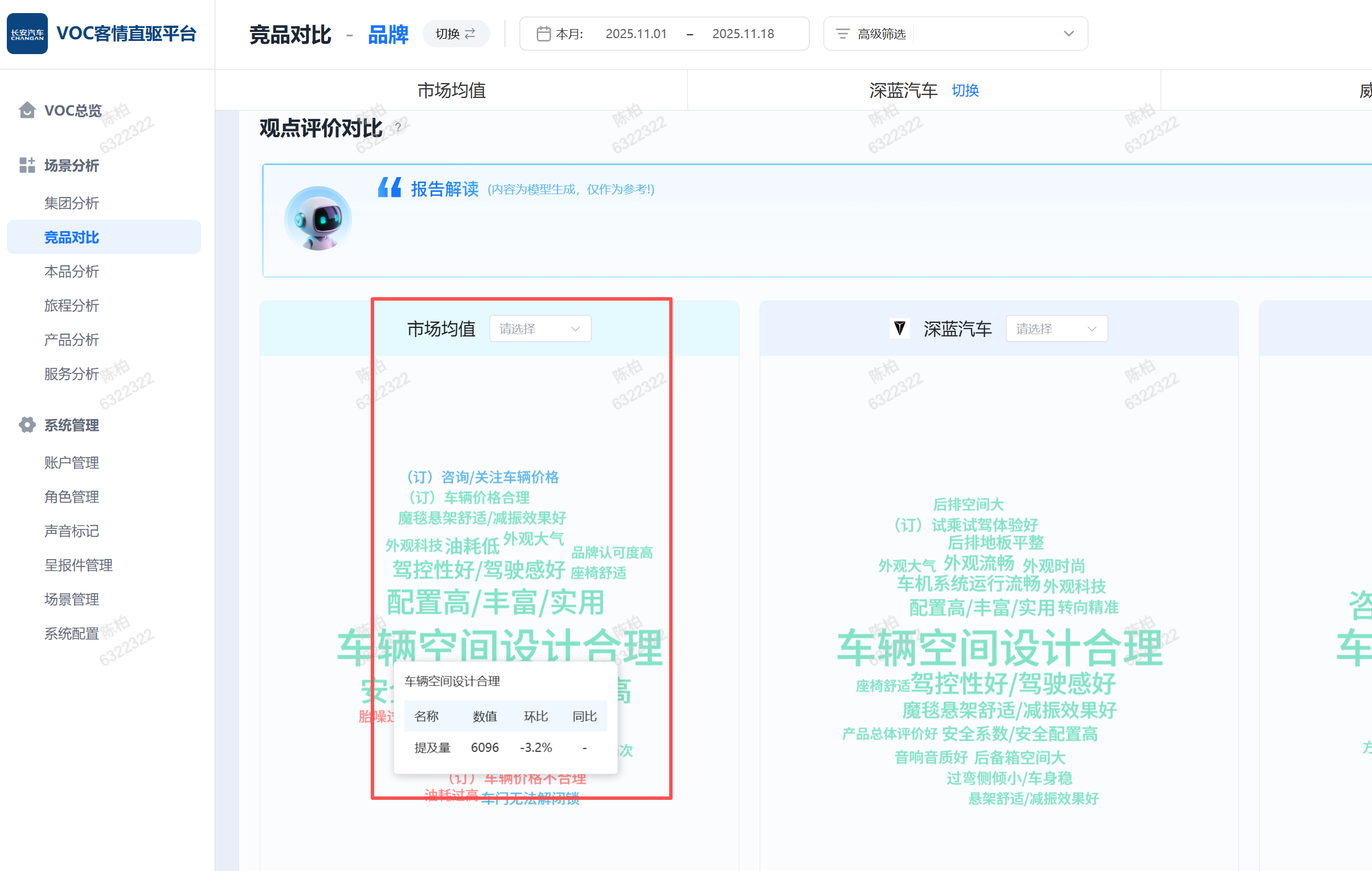Click the Changan logo icon
The width and height of the screenshot is (1372, 871).
point(27,34)
